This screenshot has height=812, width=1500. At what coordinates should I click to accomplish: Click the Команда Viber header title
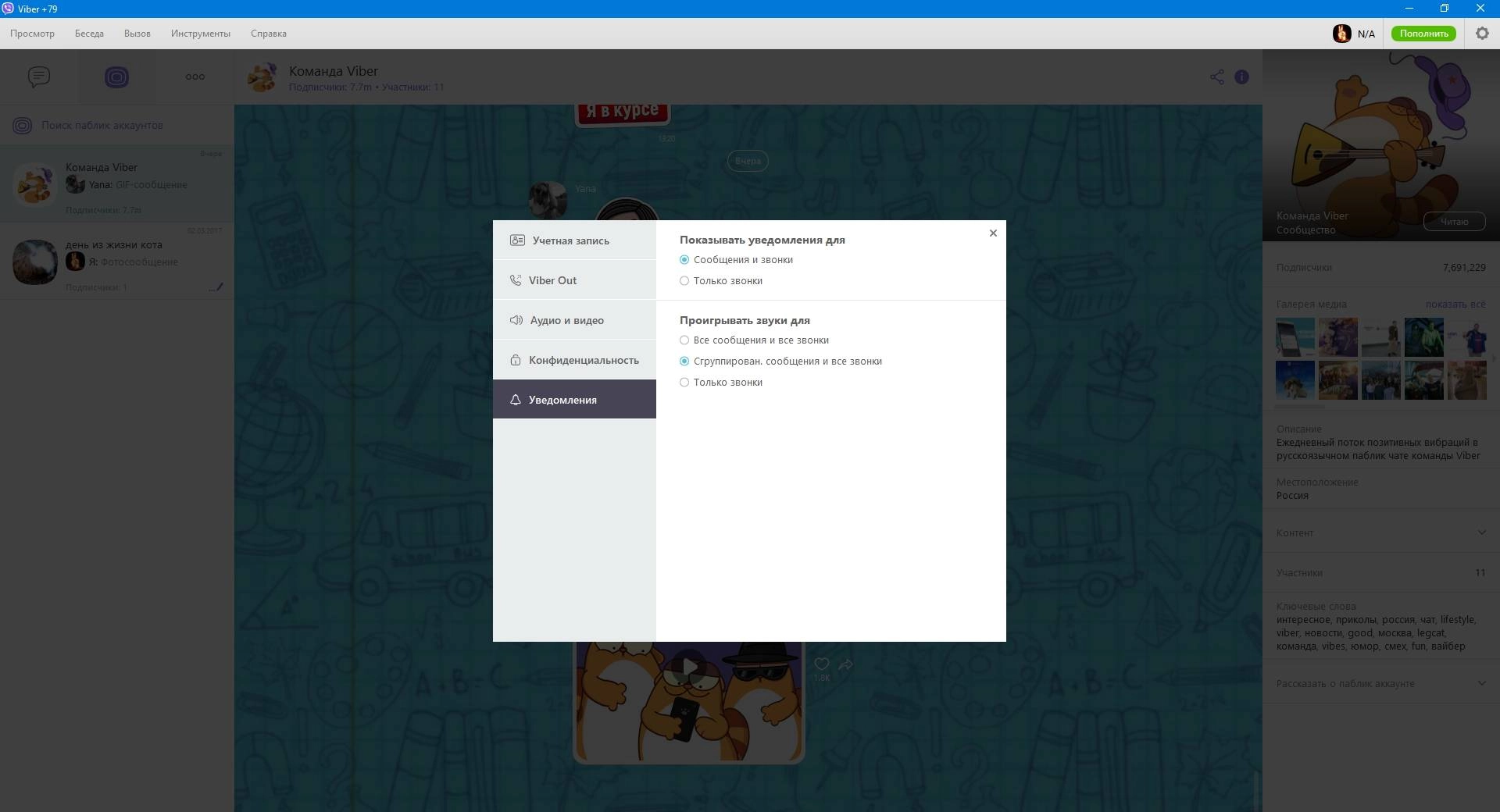(334, 71)
